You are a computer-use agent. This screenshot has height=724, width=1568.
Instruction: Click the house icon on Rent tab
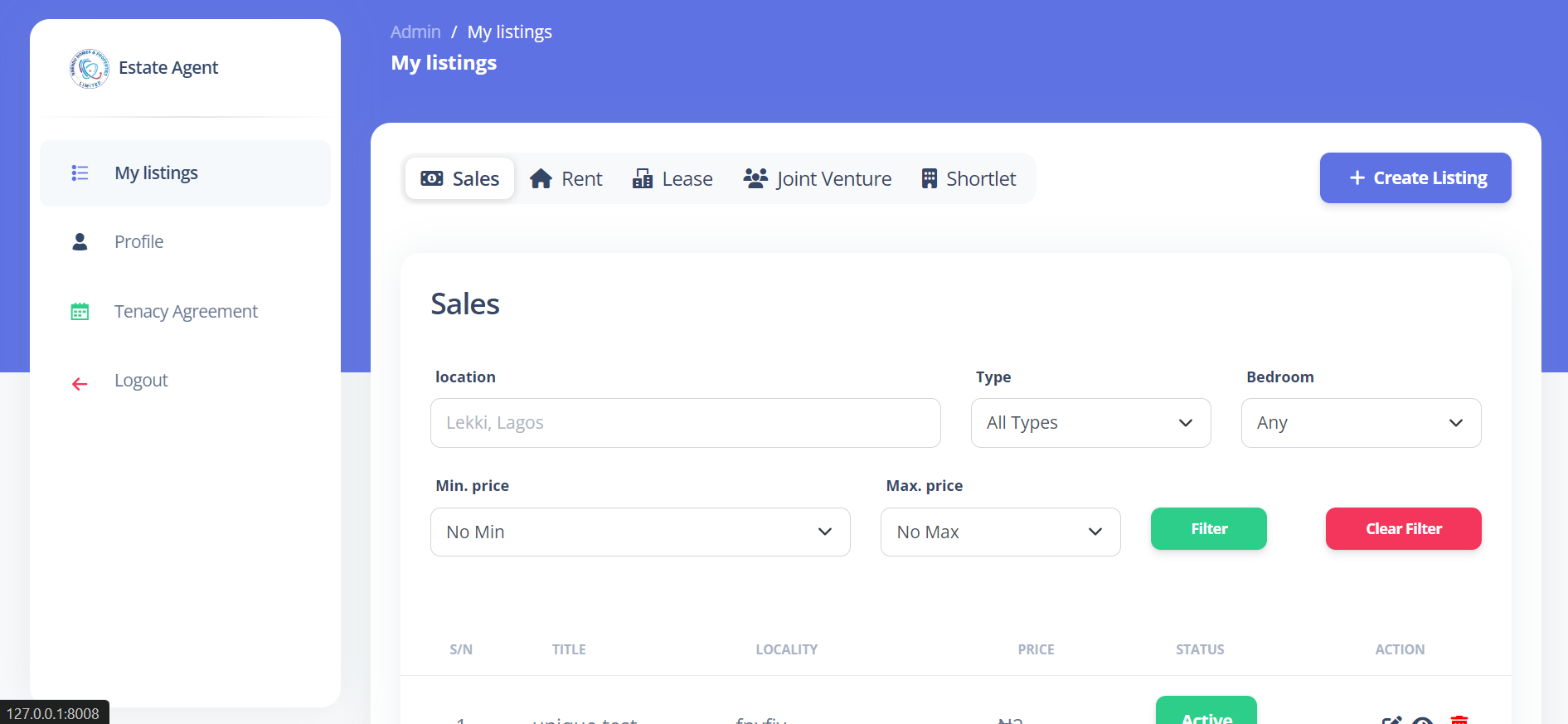click(x=541, y=179)
